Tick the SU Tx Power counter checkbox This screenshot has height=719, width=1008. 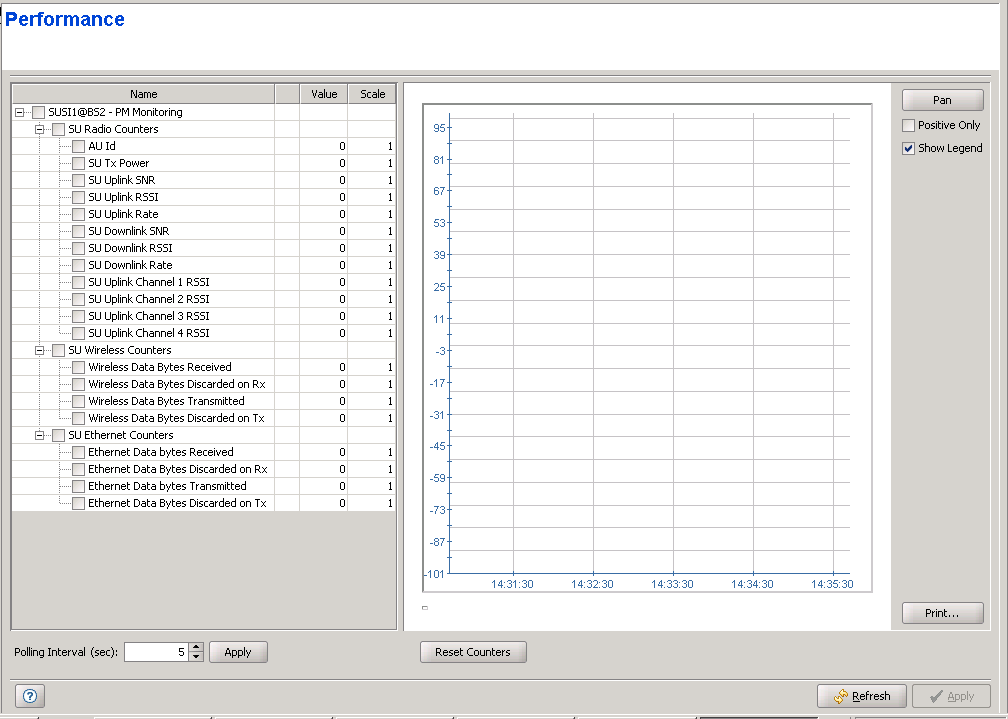pos(78,163)
